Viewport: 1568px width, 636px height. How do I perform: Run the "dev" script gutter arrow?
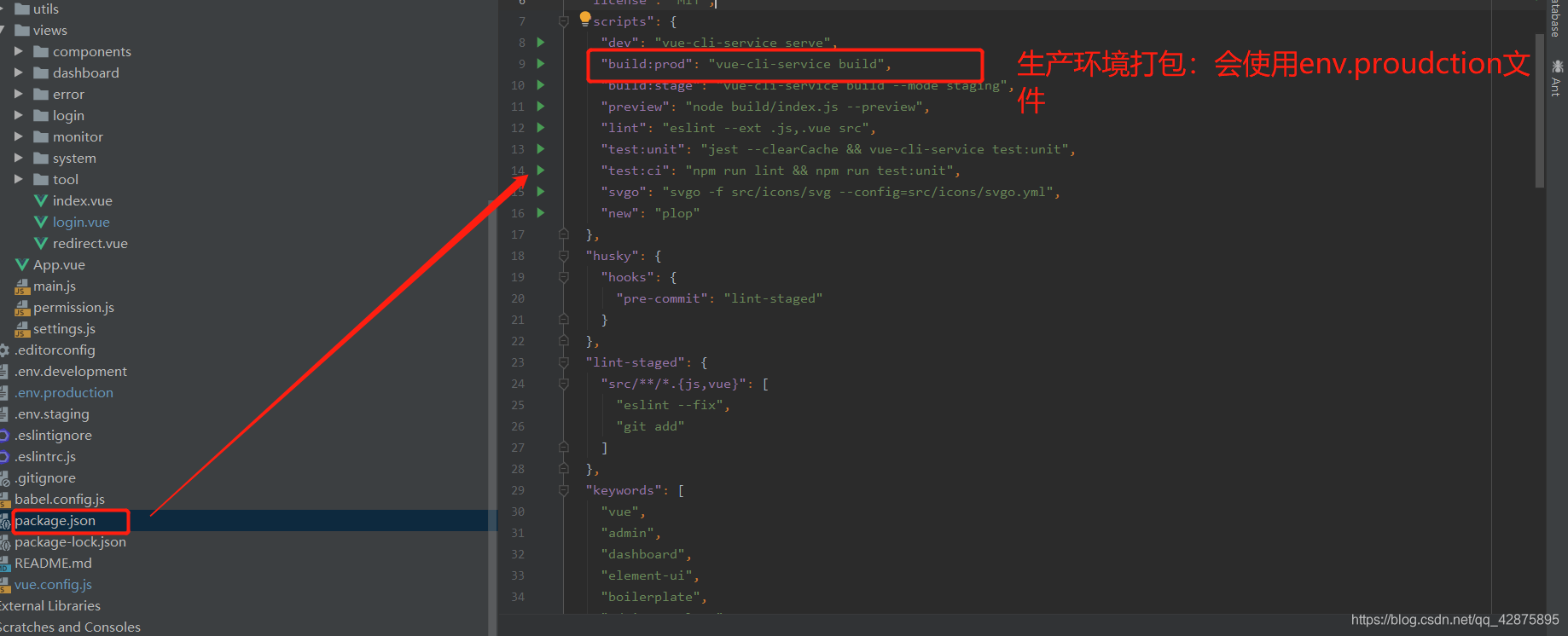point(541,42)
